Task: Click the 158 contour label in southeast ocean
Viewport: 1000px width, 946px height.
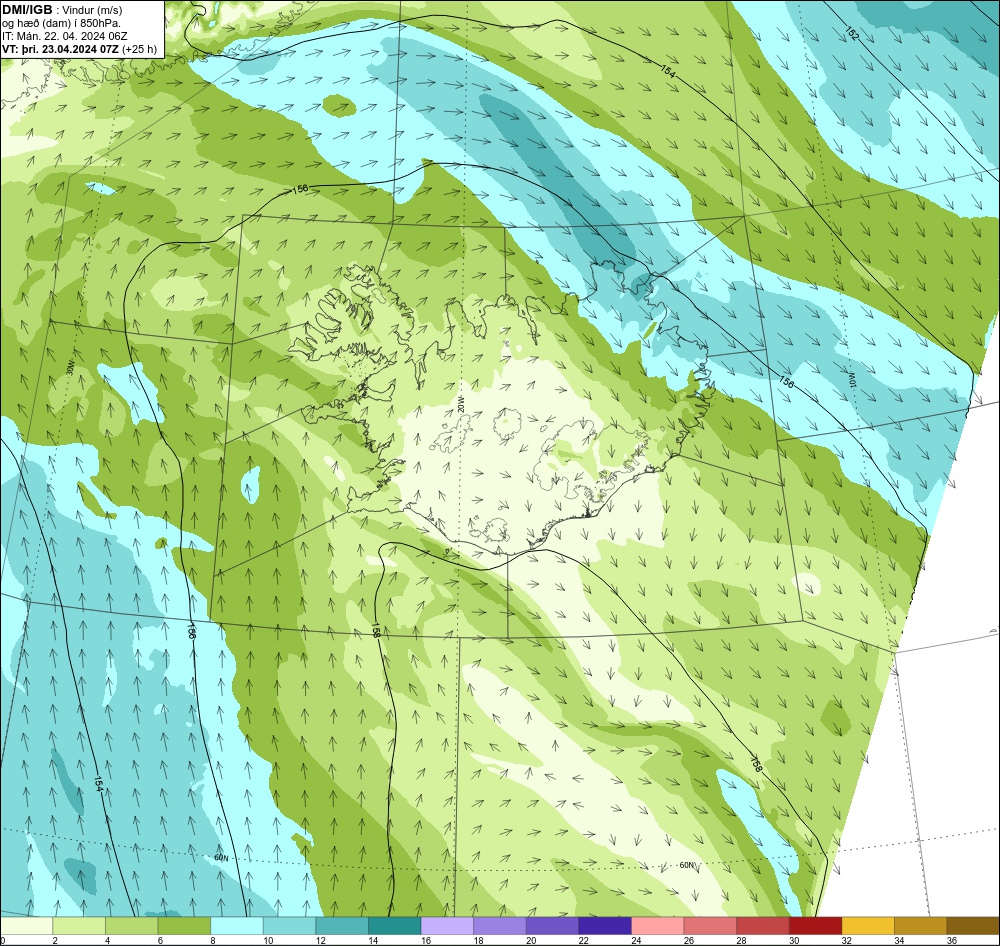Action: 756,762
